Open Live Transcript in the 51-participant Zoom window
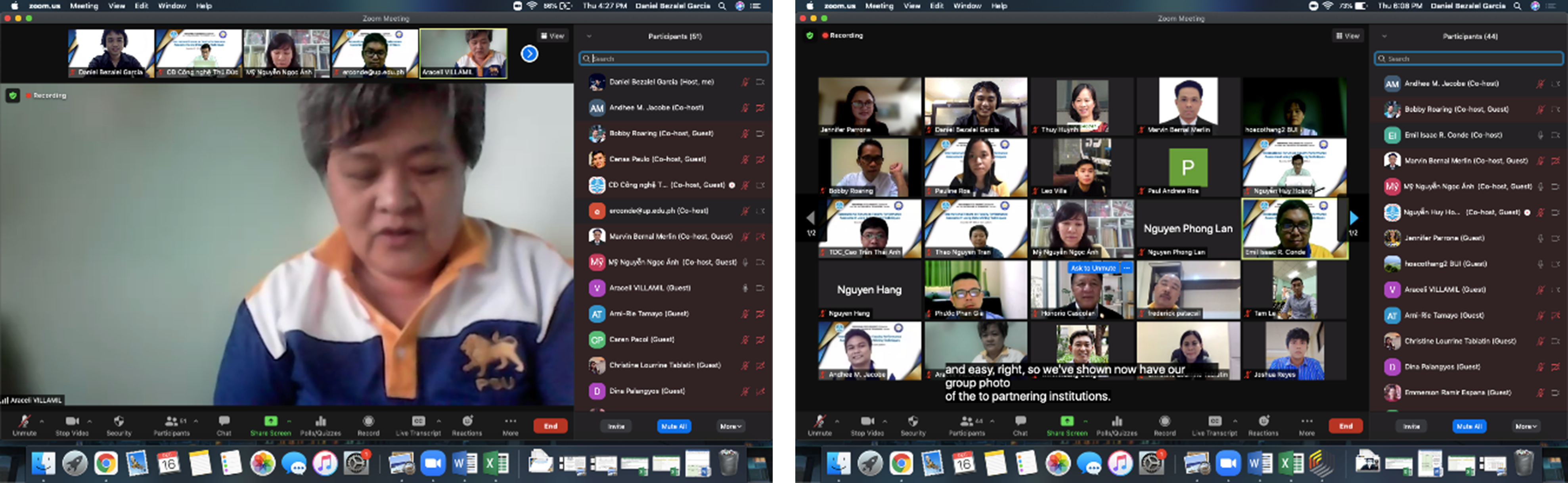The width and height of the screenshot is (1568, 483). [418, 425]
